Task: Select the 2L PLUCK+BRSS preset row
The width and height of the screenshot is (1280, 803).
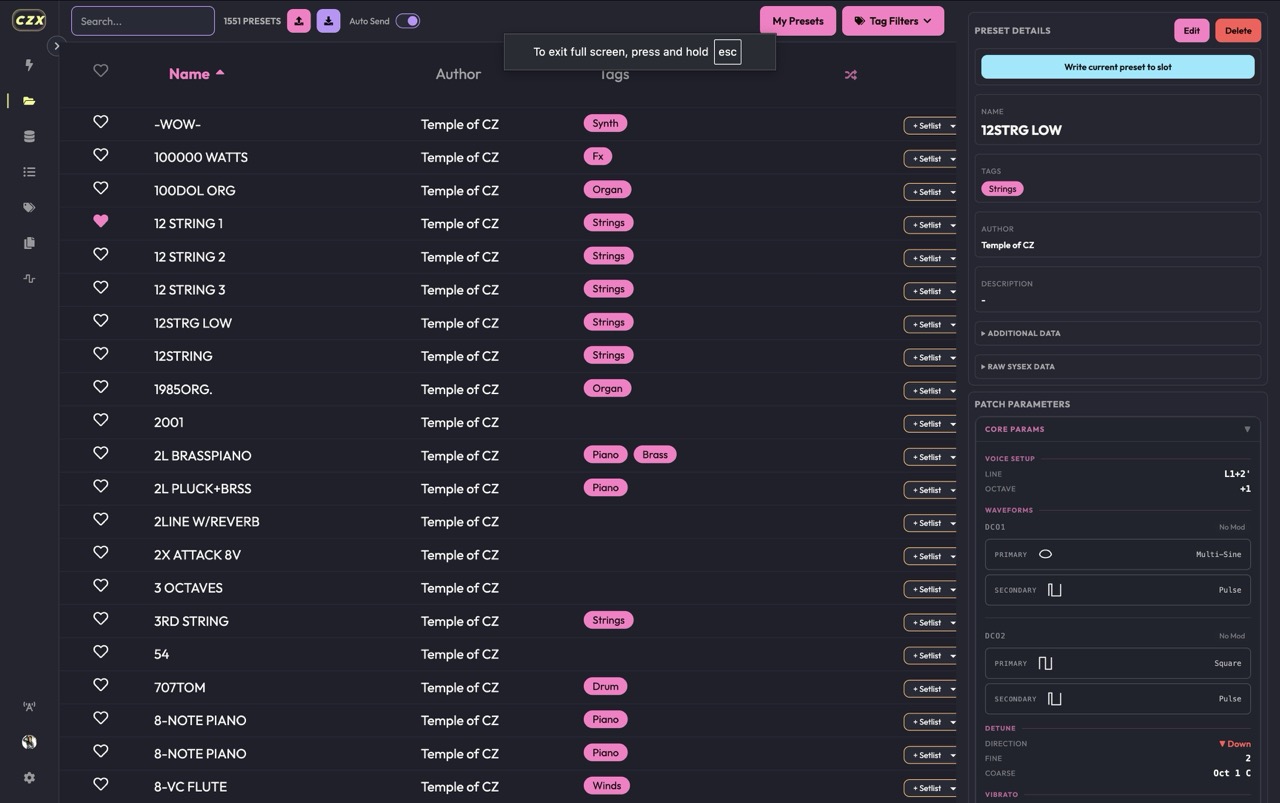Action: pos(507,489)
